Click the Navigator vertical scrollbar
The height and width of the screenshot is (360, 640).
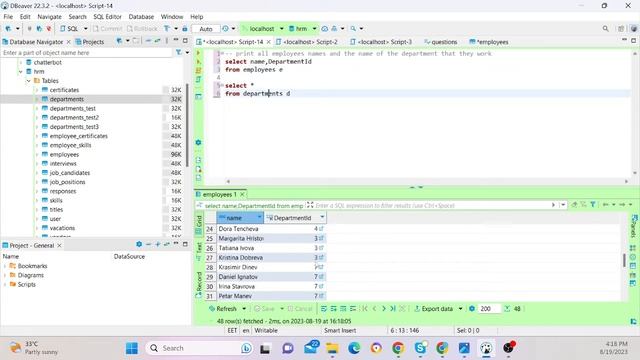(187, 124)
